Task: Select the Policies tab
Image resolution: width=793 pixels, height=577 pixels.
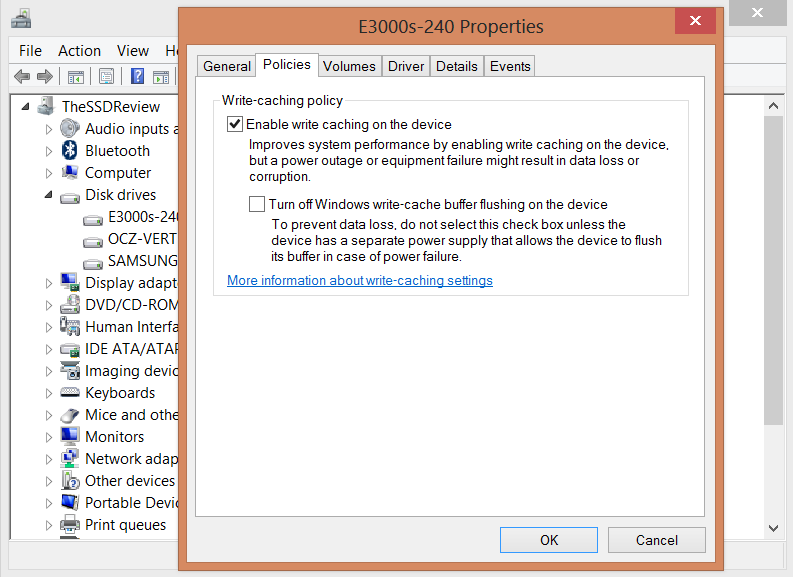Action: click(x=287, y=65)
